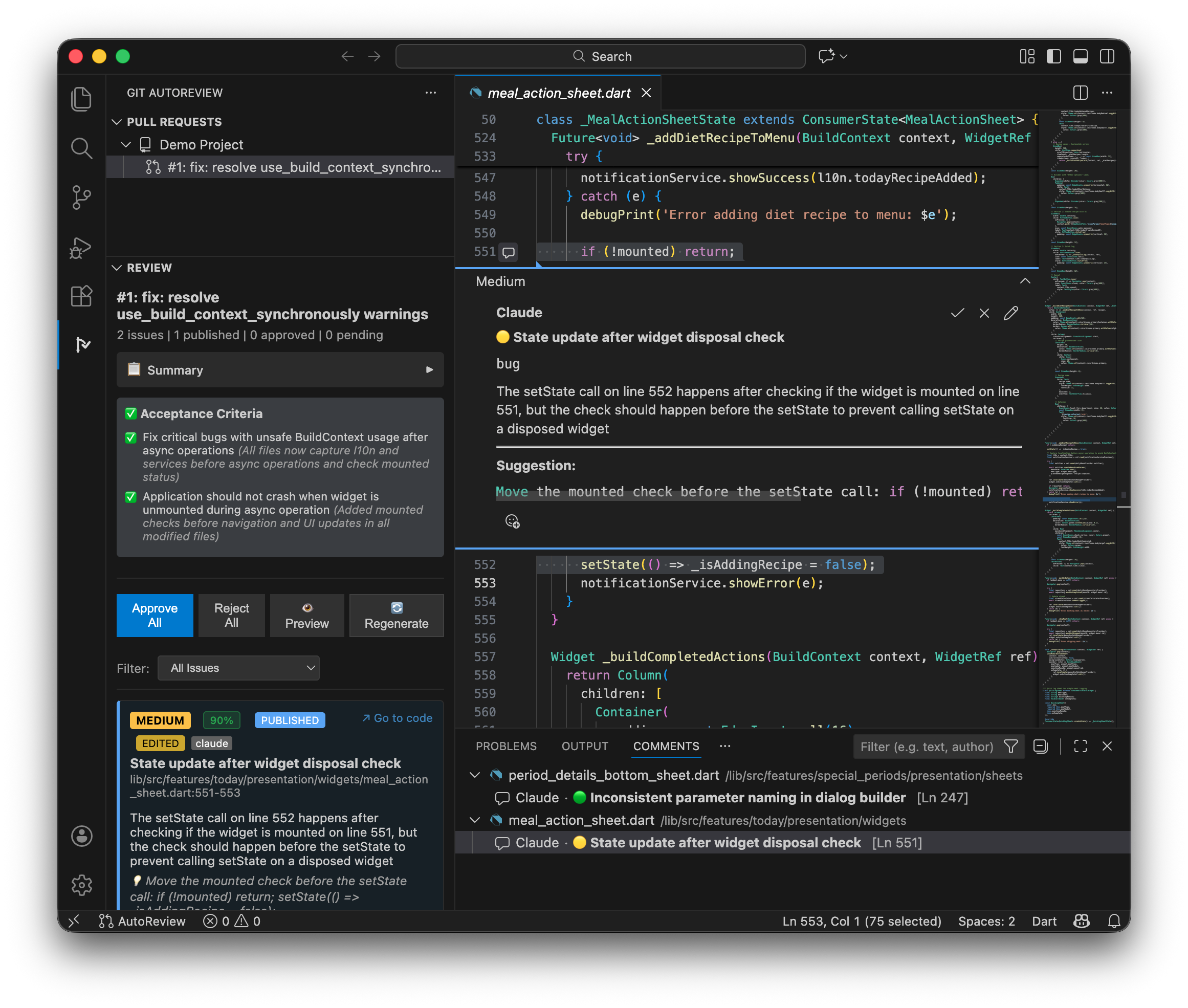Follow the Go to code link

pyautogui.click(x=397, y=718)
